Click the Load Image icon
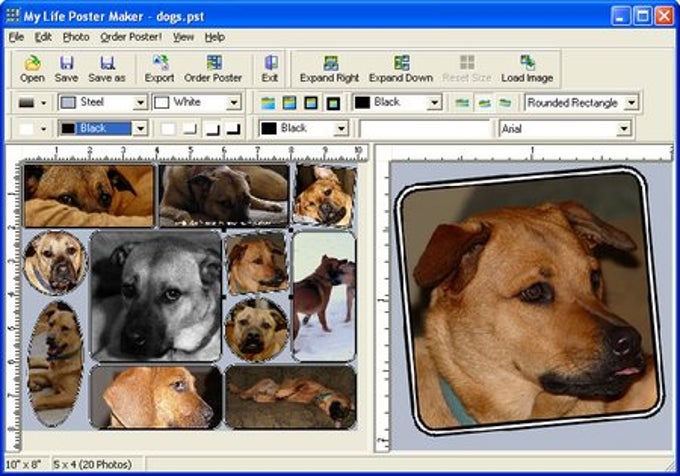 (527, 68)
